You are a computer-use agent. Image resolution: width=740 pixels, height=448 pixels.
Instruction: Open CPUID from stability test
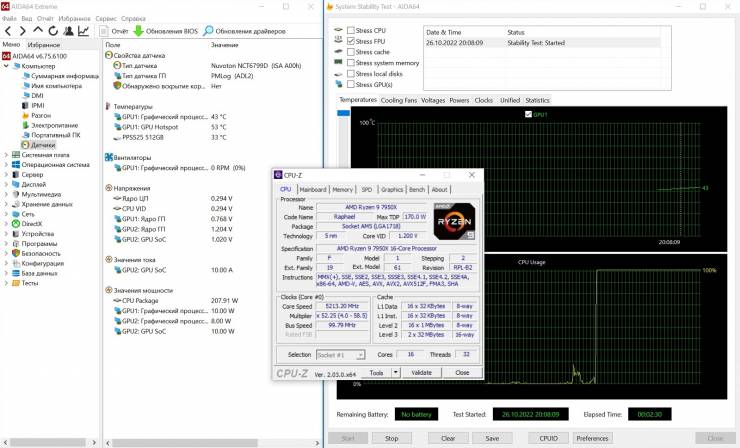coord(548,438)
